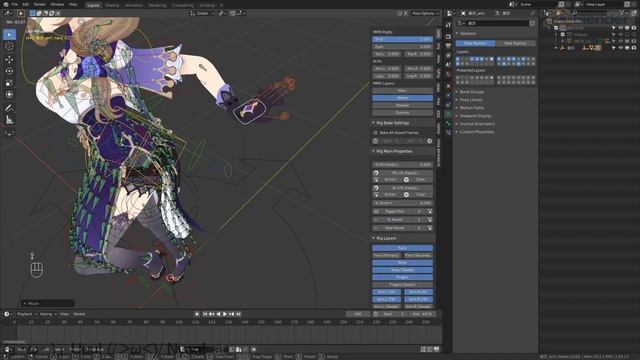
Task: Open the Output properties tab icon
Action: point(449,46)
